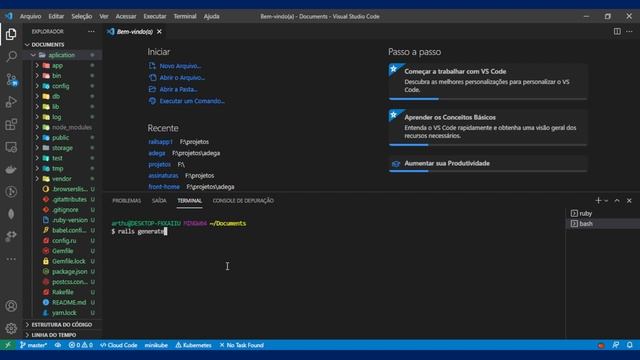Create a new terminal with plus icon
Image resolution: width=640 pixels, height=360 pixels.
point(598,200)
